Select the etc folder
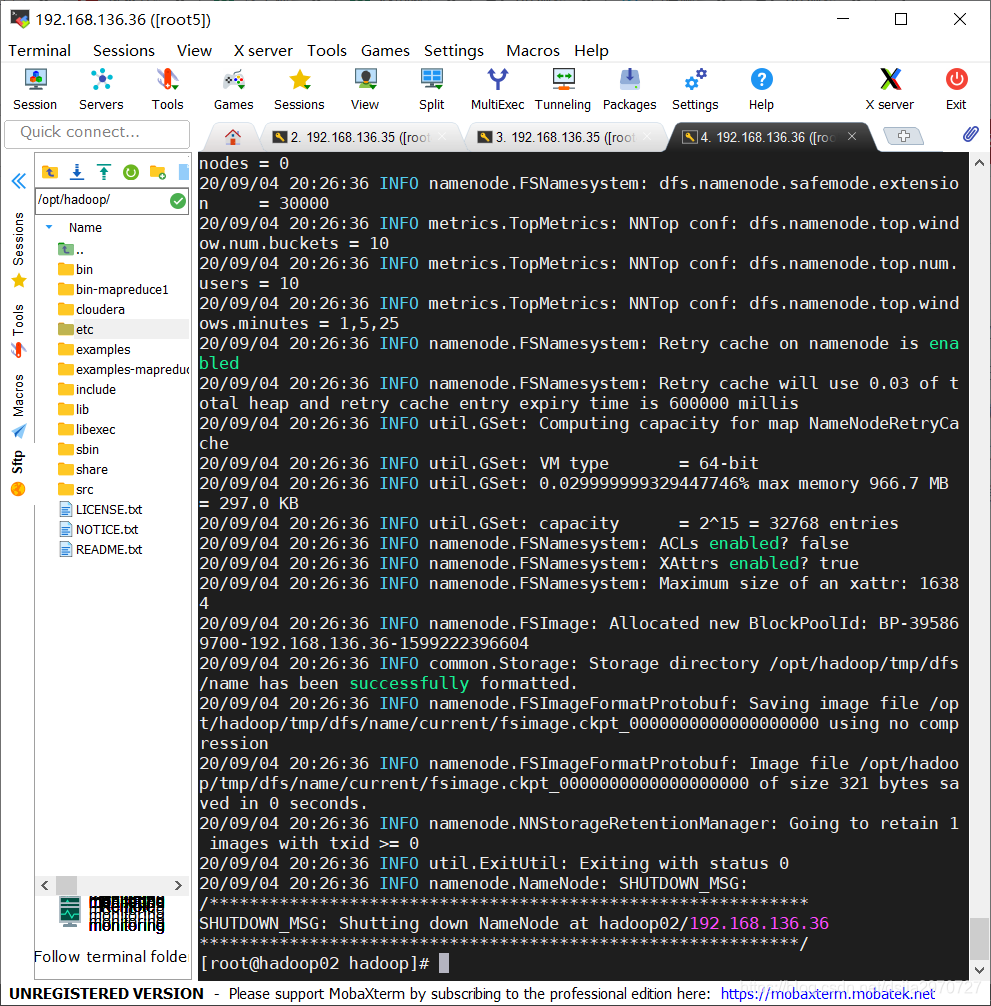Image resolution: width=991 pixels, height=1006 pixels. 76,329
